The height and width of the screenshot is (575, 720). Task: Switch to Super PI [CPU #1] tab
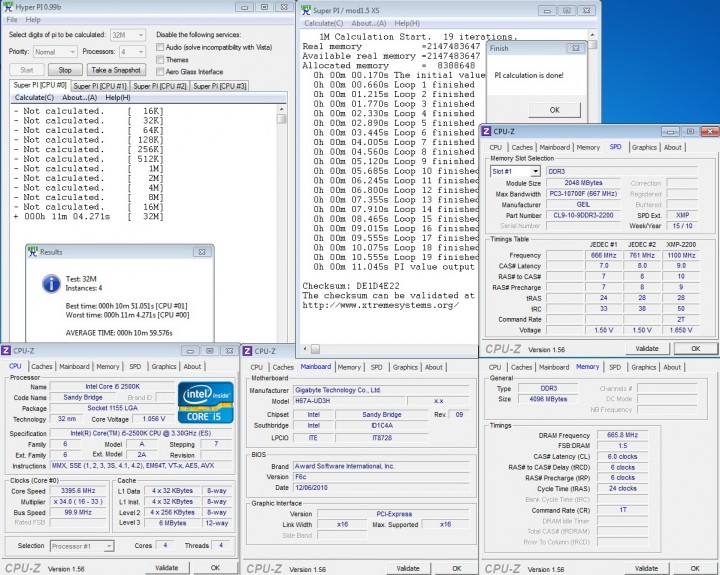point(100,86)
